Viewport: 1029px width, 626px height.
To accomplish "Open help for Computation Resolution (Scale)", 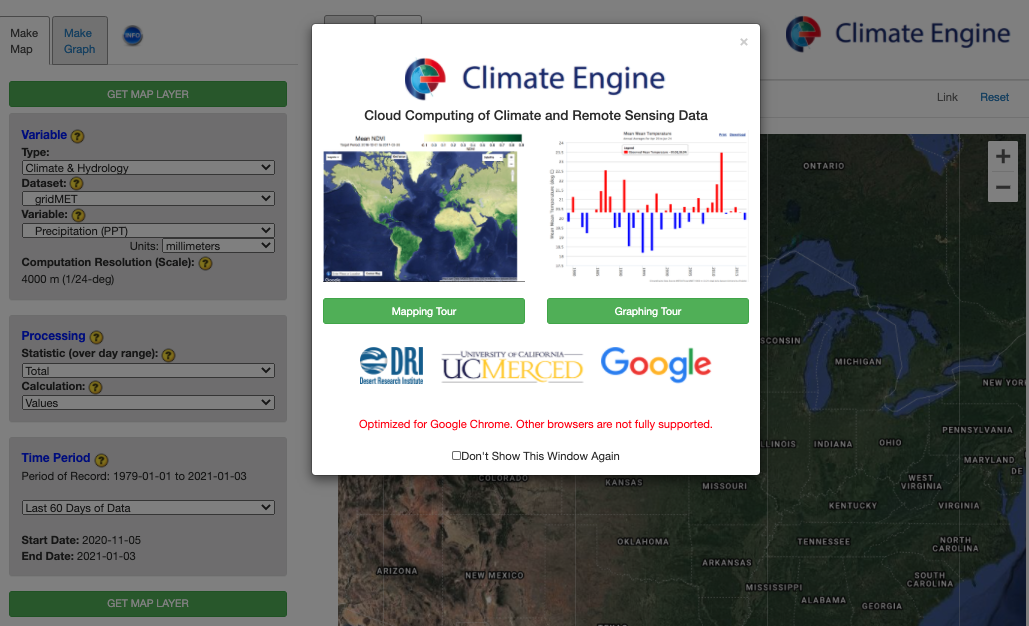I will (205, 263).
